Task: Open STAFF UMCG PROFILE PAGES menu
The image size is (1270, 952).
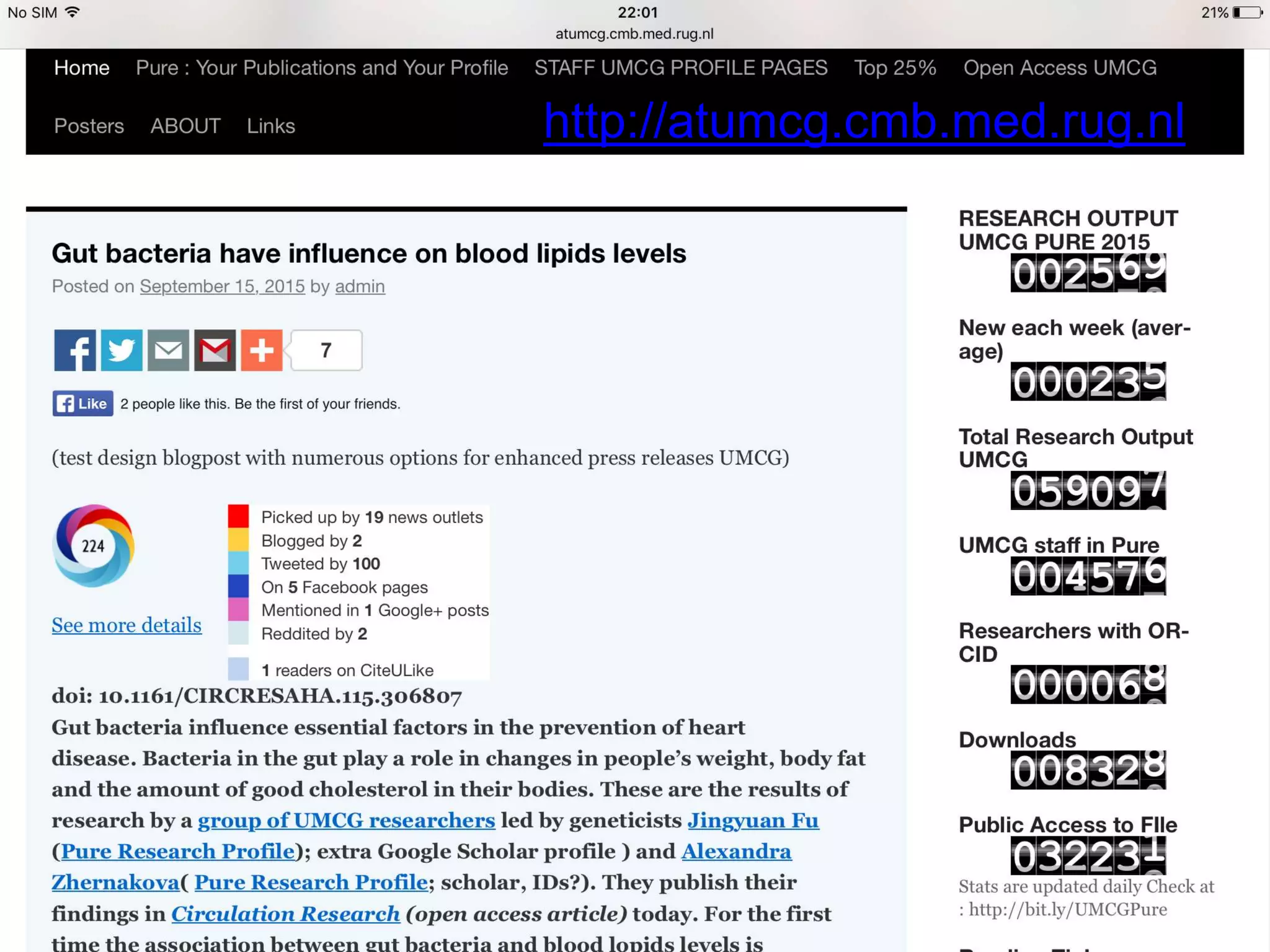Action: click(x=680, y=68)
